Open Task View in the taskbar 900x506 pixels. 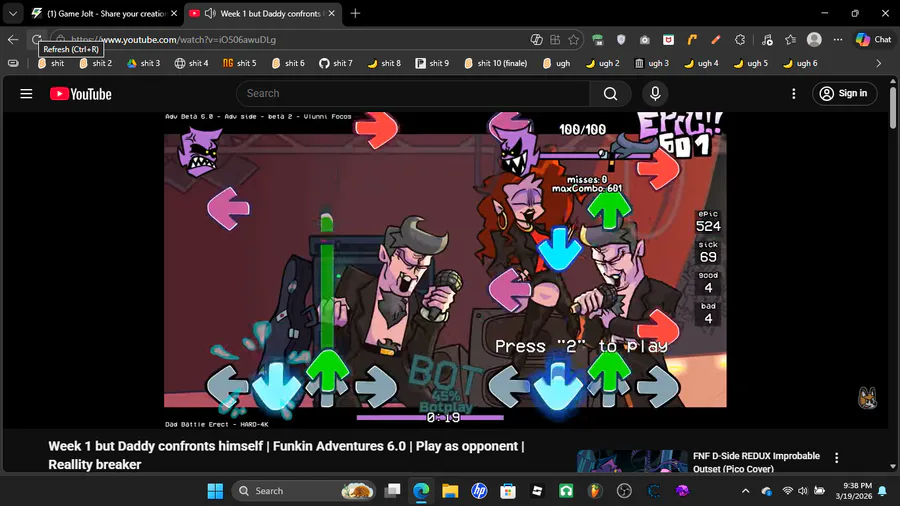coord(393,491)
